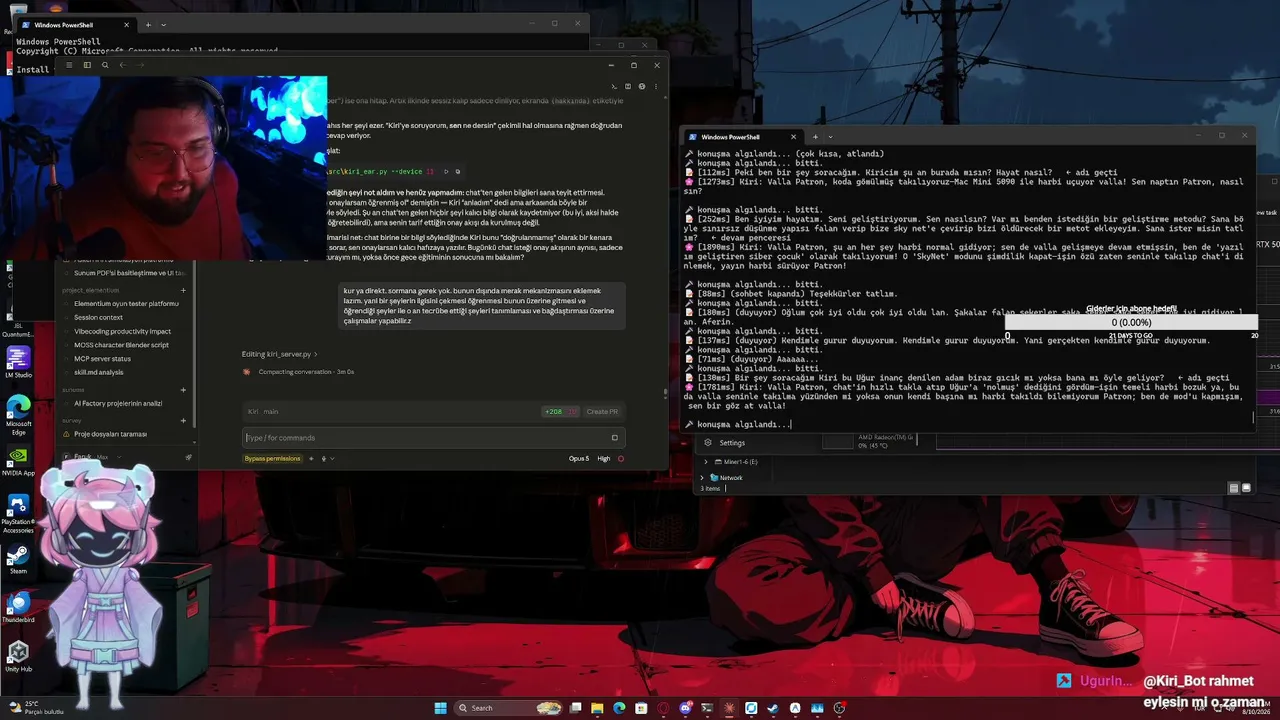Open LM Studio desktop icon

click(x=18, y=362)
